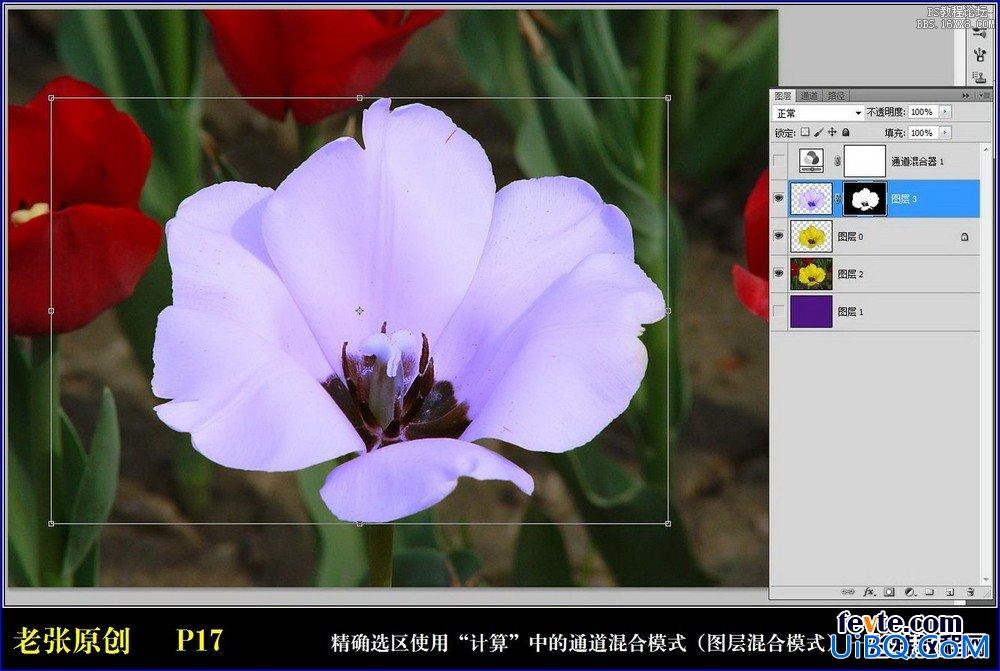Hide 图层 0 using its eye icon
The image size is (1000, 671).
[779, 236]
